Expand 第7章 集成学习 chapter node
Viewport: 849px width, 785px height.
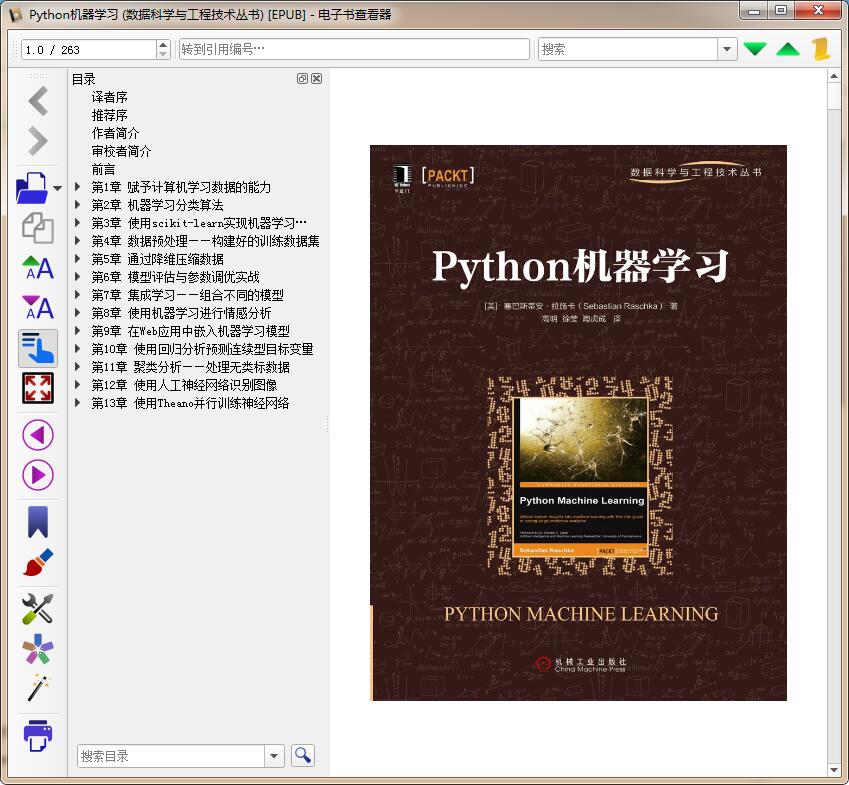pyautogui.click(x=77, y=295)
